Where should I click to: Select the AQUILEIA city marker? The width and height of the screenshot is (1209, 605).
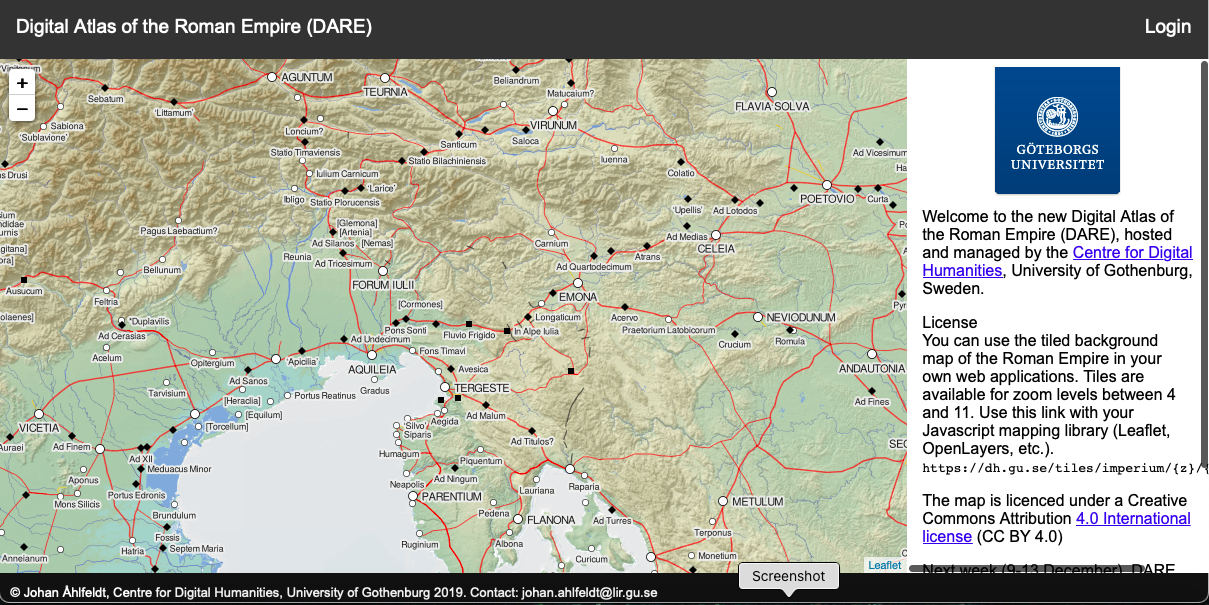(x=372, y=355)
